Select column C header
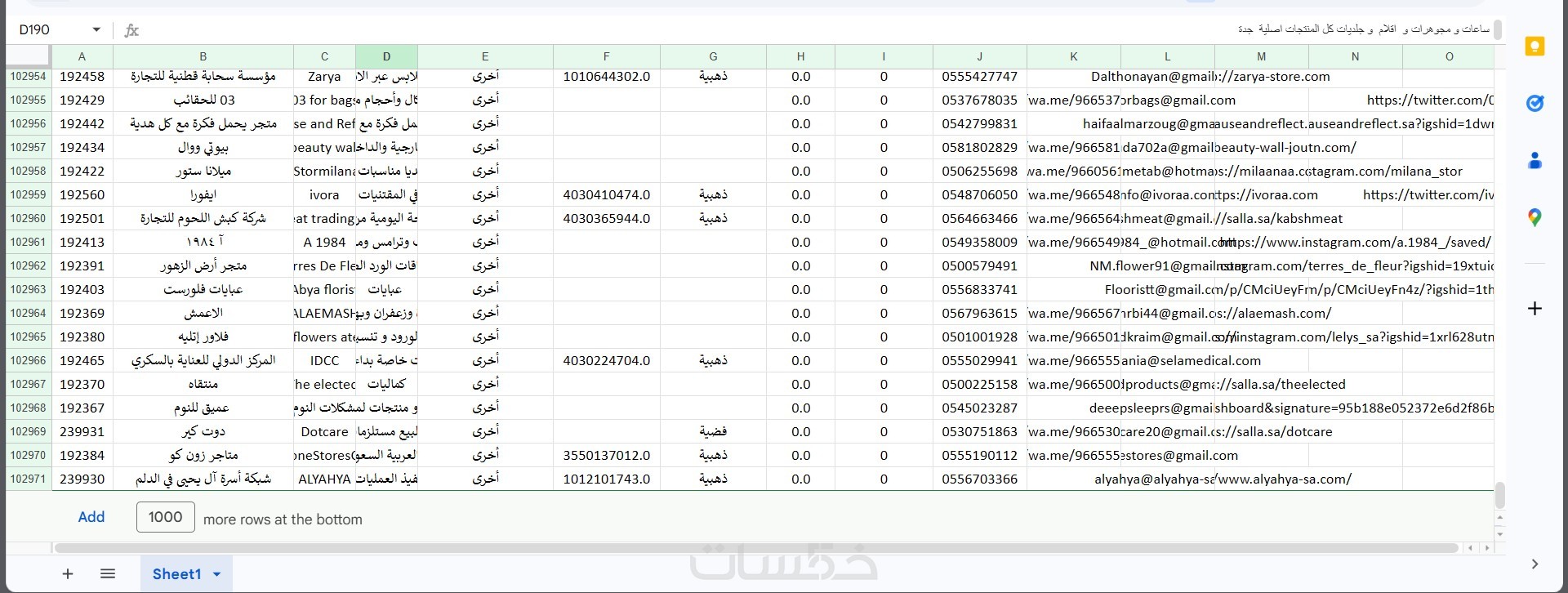The height and width of the screenshot is (593, 1568). point(325,56)
